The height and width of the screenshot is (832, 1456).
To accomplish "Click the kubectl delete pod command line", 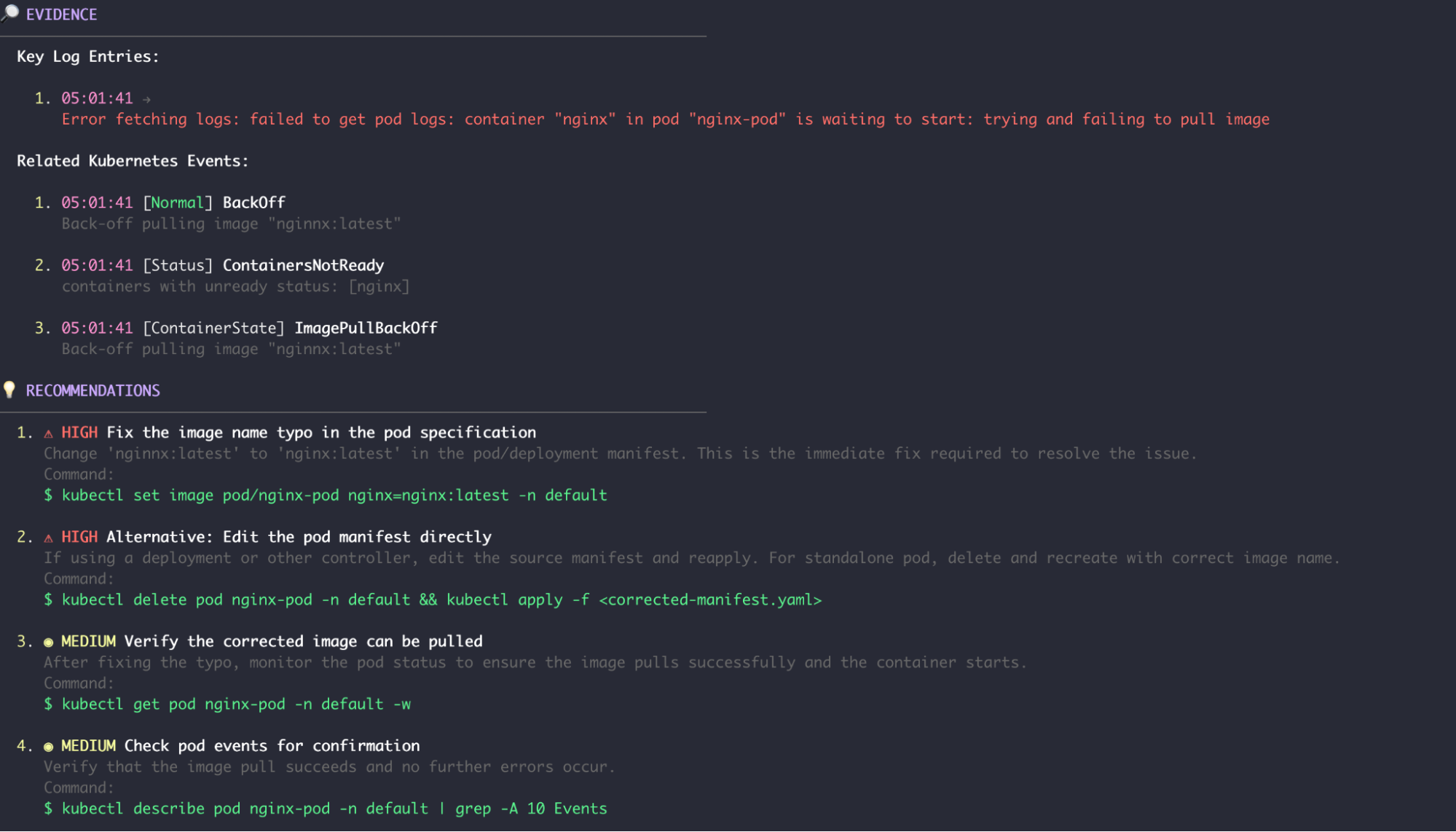I will [x=441, y=600].
